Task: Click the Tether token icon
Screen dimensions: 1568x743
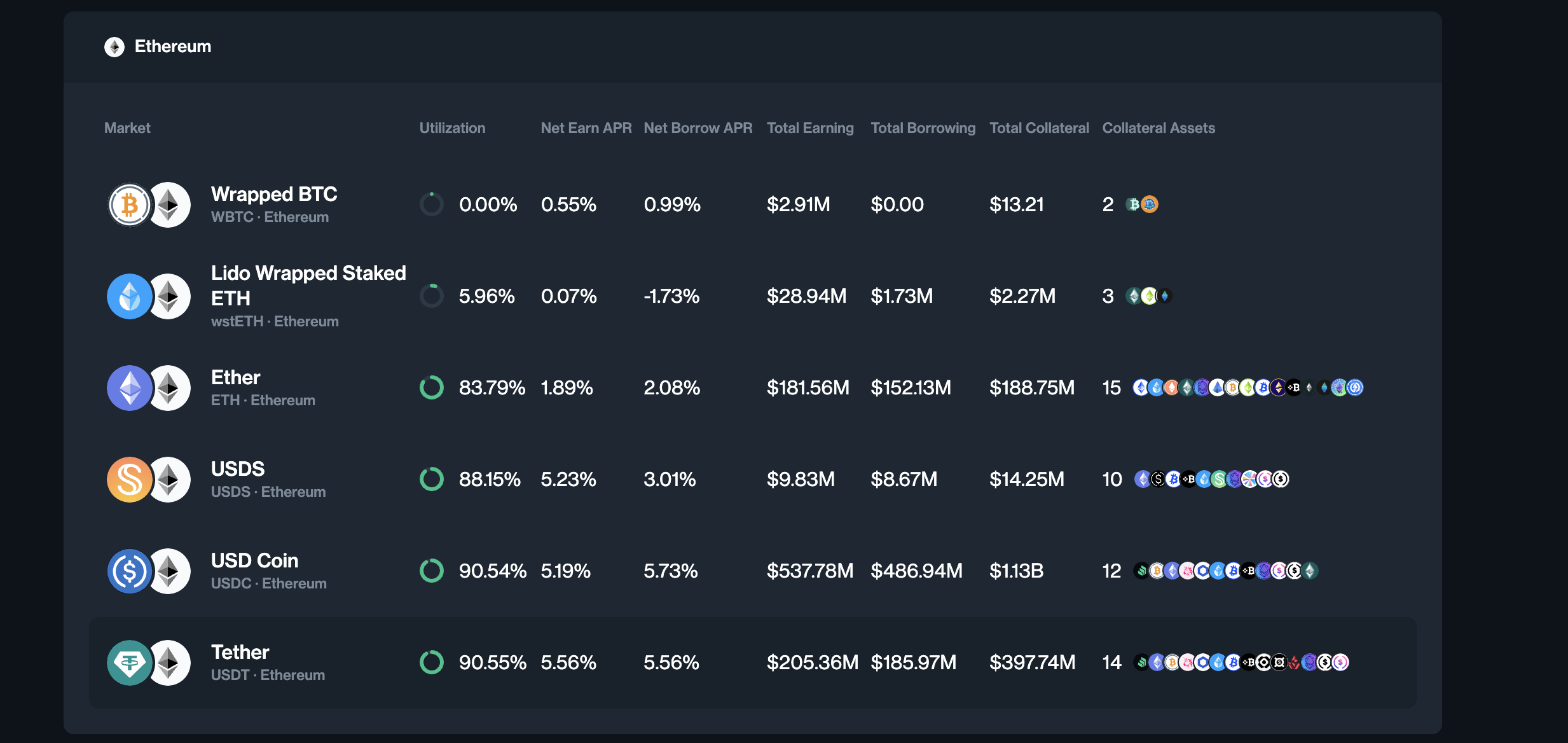Action: [130, 662]
